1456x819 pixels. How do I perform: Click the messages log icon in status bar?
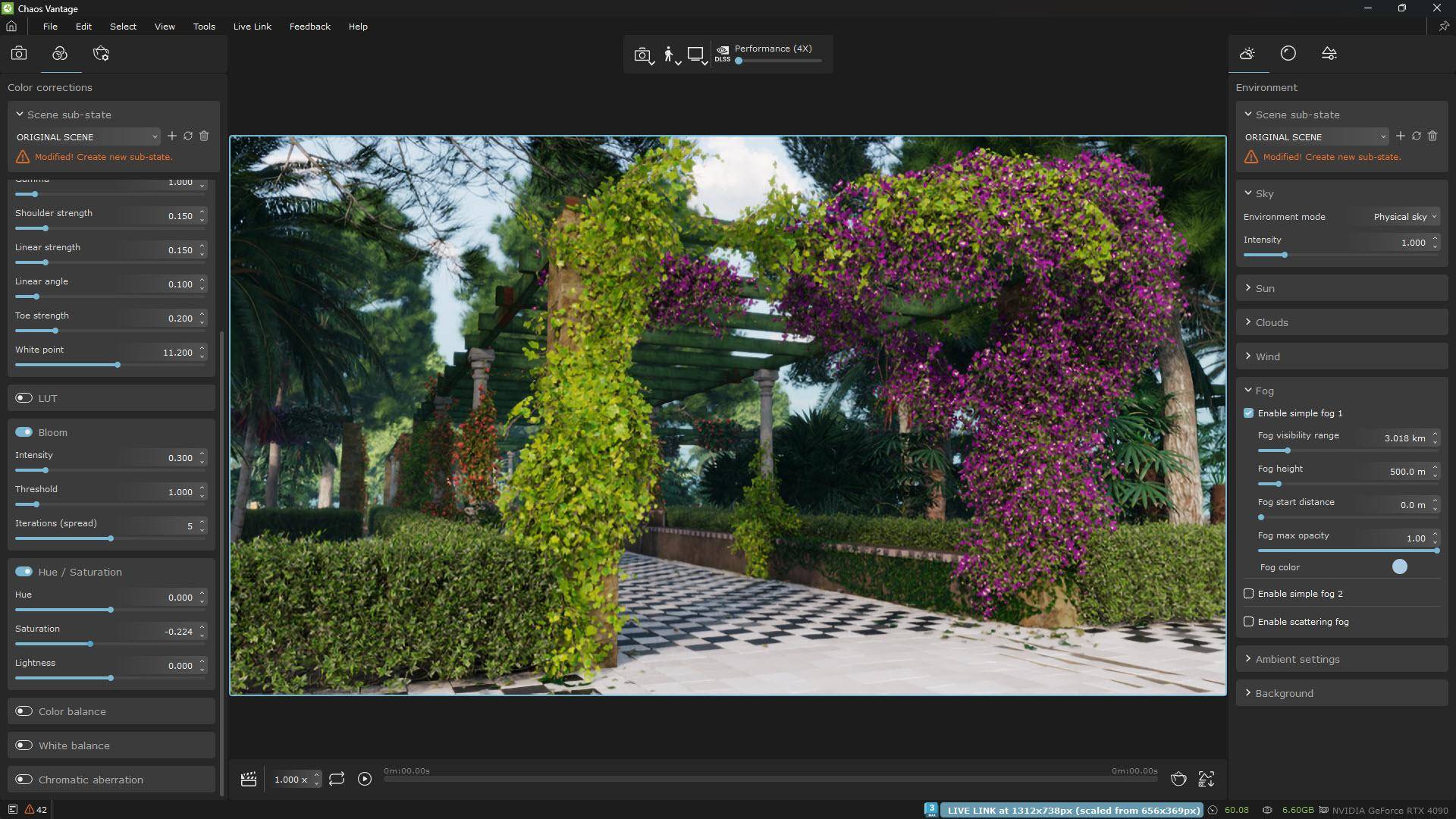click(12, 810)
